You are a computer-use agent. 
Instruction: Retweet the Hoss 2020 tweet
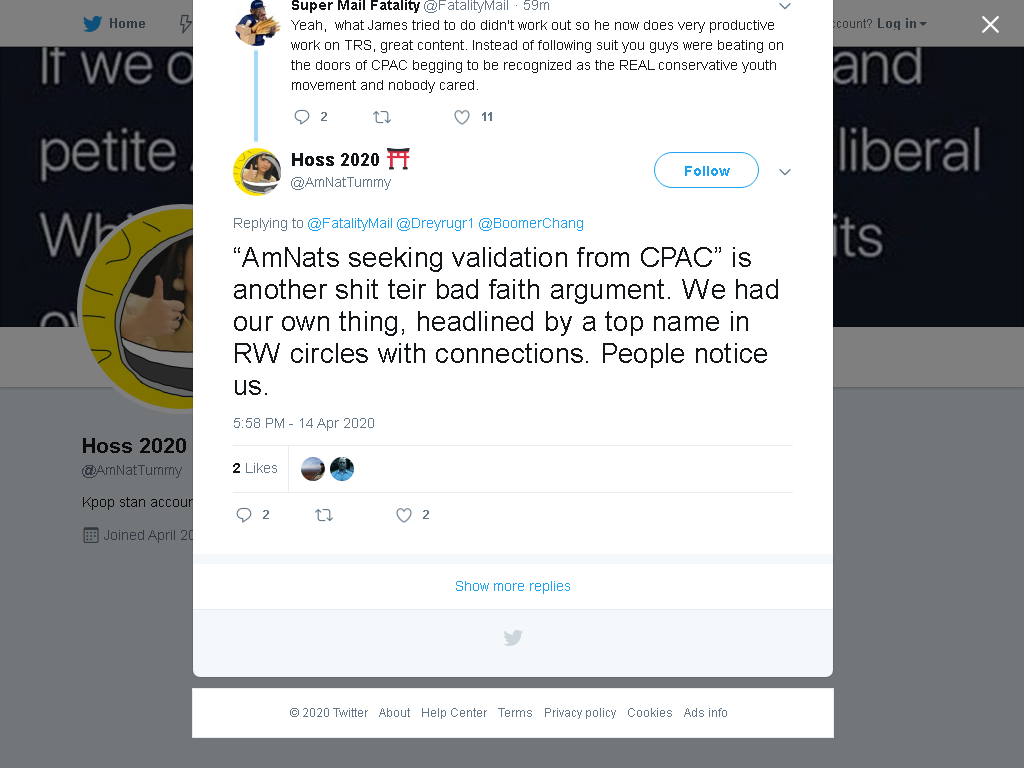click(324, 515)
